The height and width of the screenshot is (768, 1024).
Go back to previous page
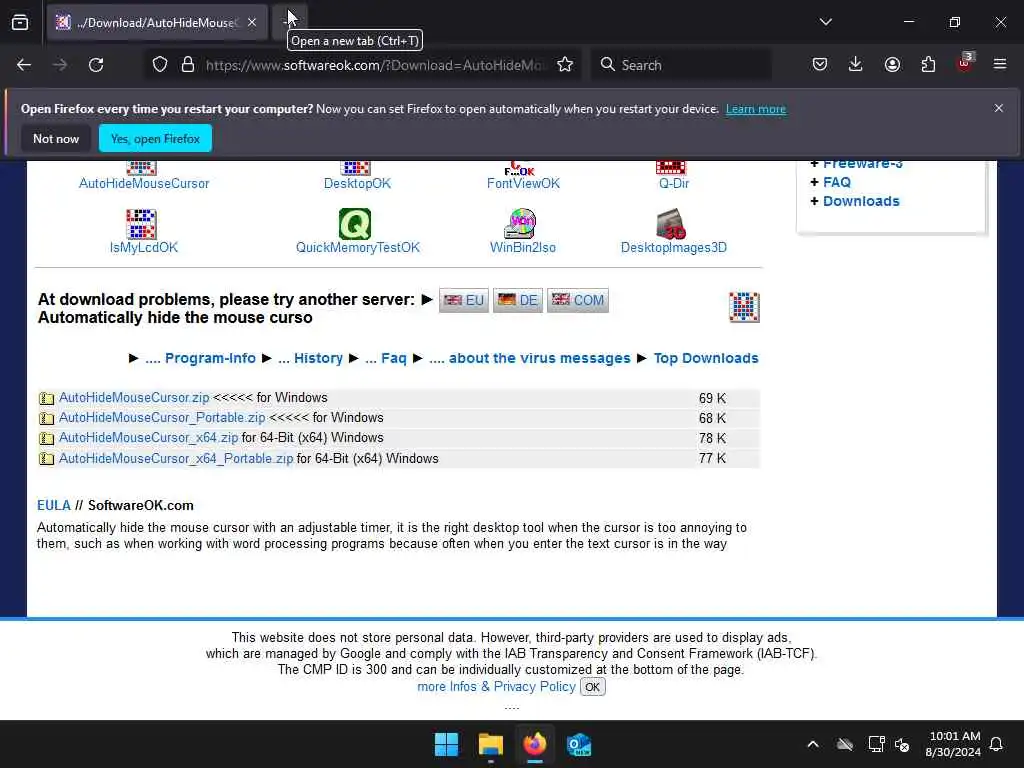(24, 65)
